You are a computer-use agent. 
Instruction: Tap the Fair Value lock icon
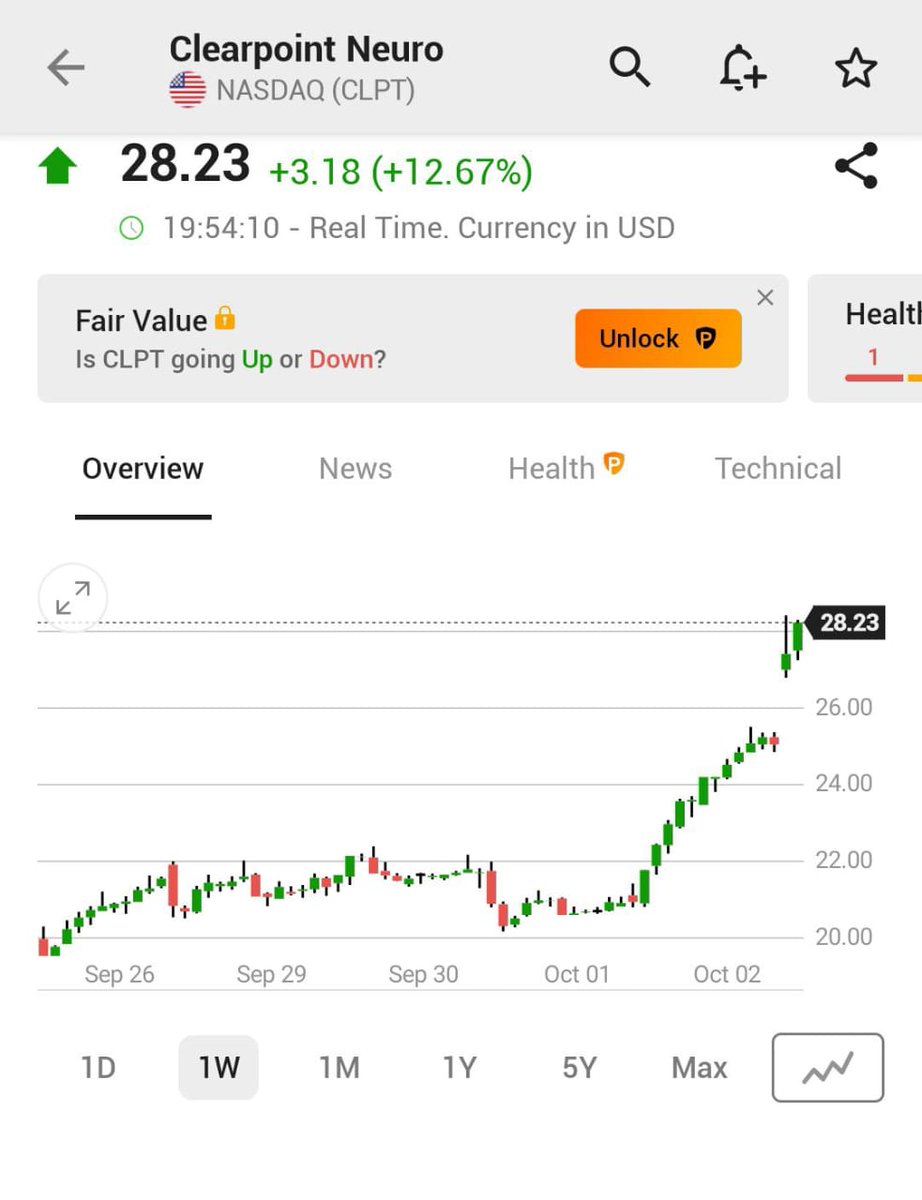[x=225, y=319]
